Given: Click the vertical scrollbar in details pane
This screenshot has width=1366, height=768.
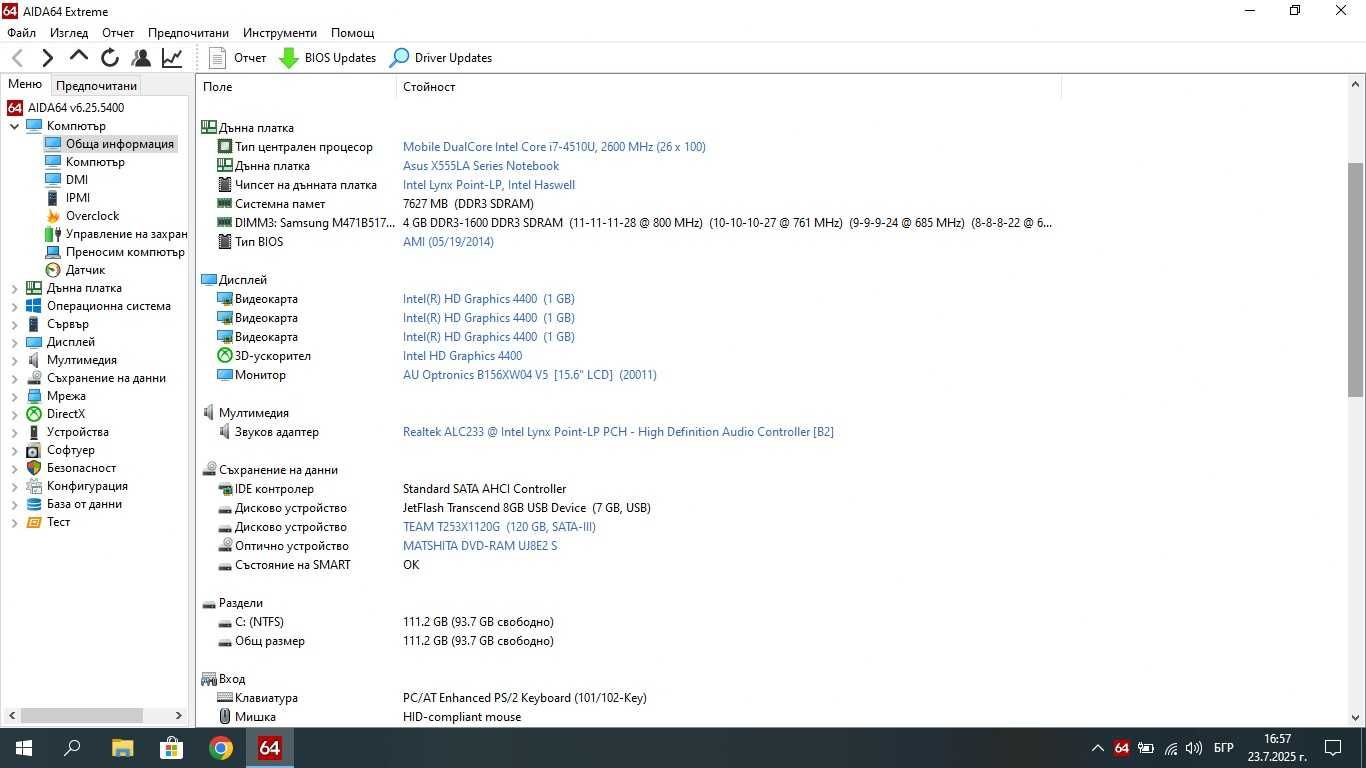Looking at the screenshot, I should point(1355,280).
